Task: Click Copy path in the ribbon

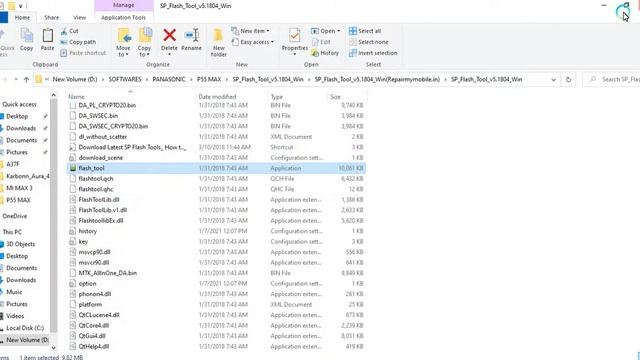Action: coord(78,42)
